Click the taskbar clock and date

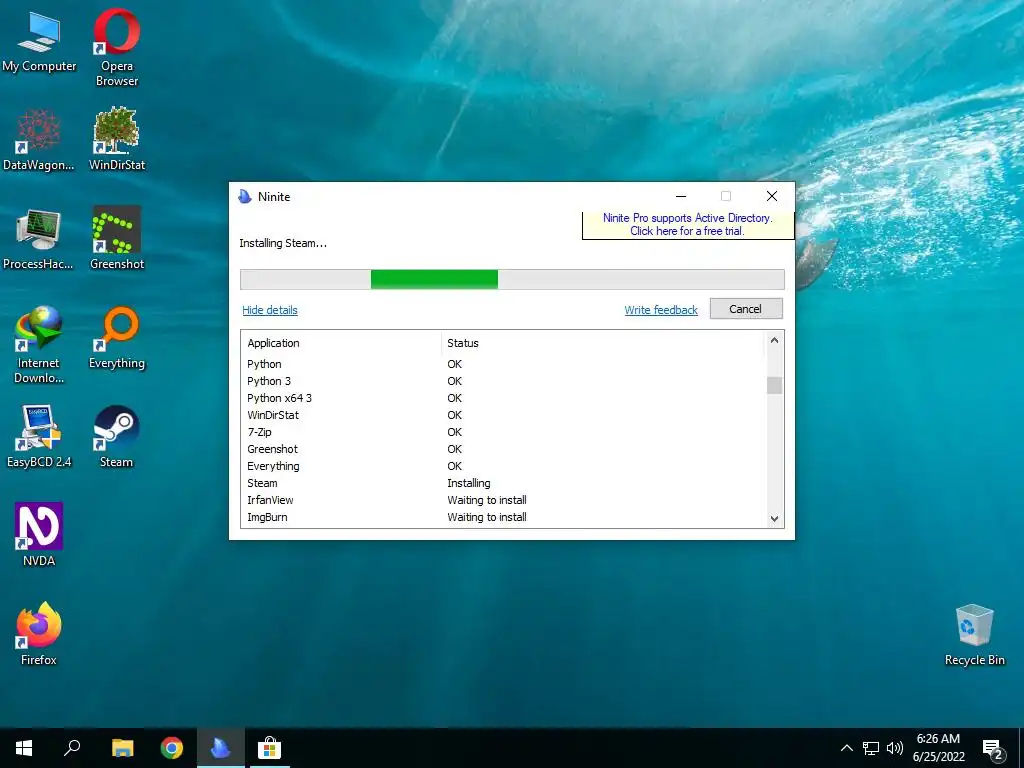(x=938, y=748)
